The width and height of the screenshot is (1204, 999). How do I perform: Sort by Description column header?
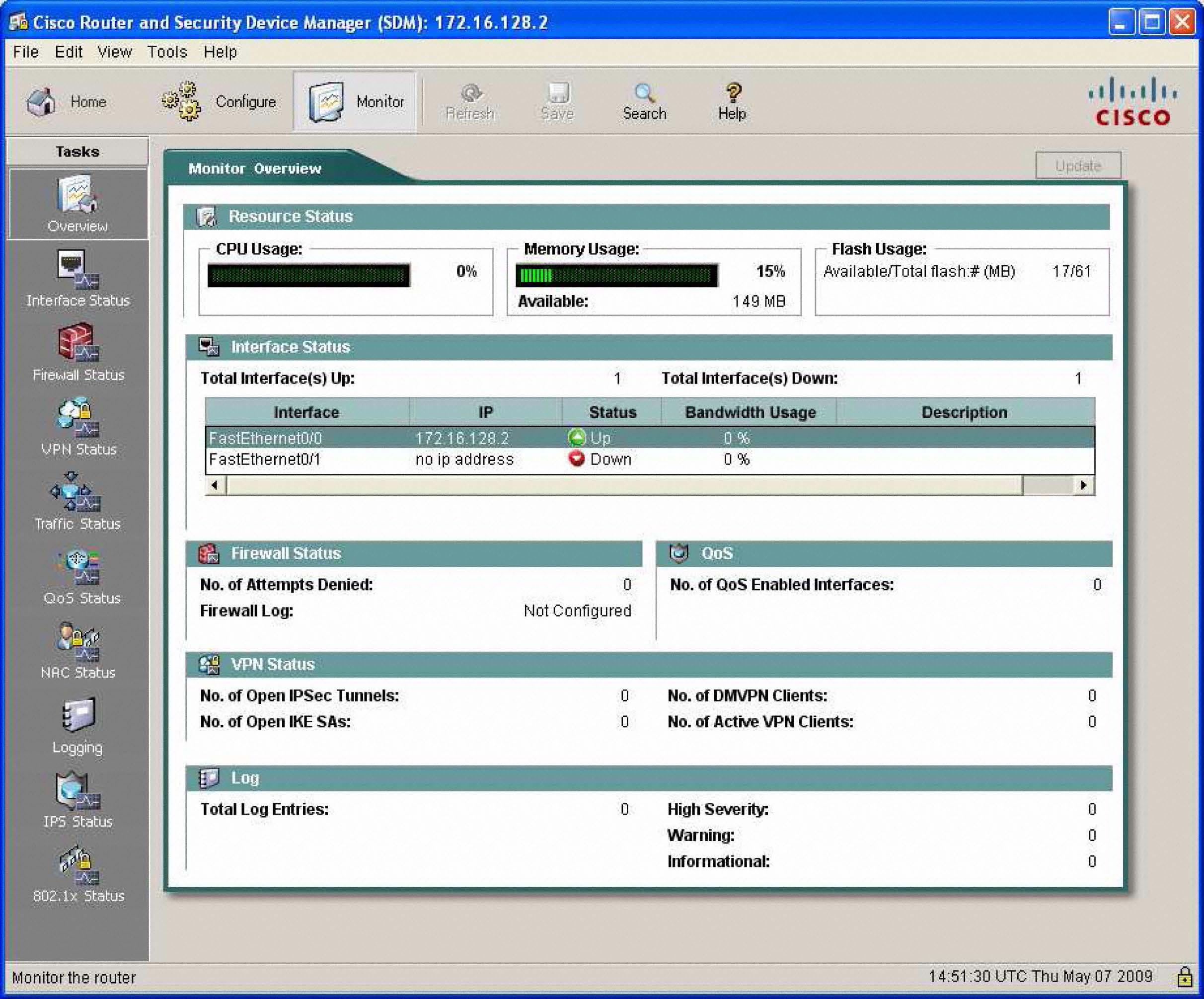(966, 412)
